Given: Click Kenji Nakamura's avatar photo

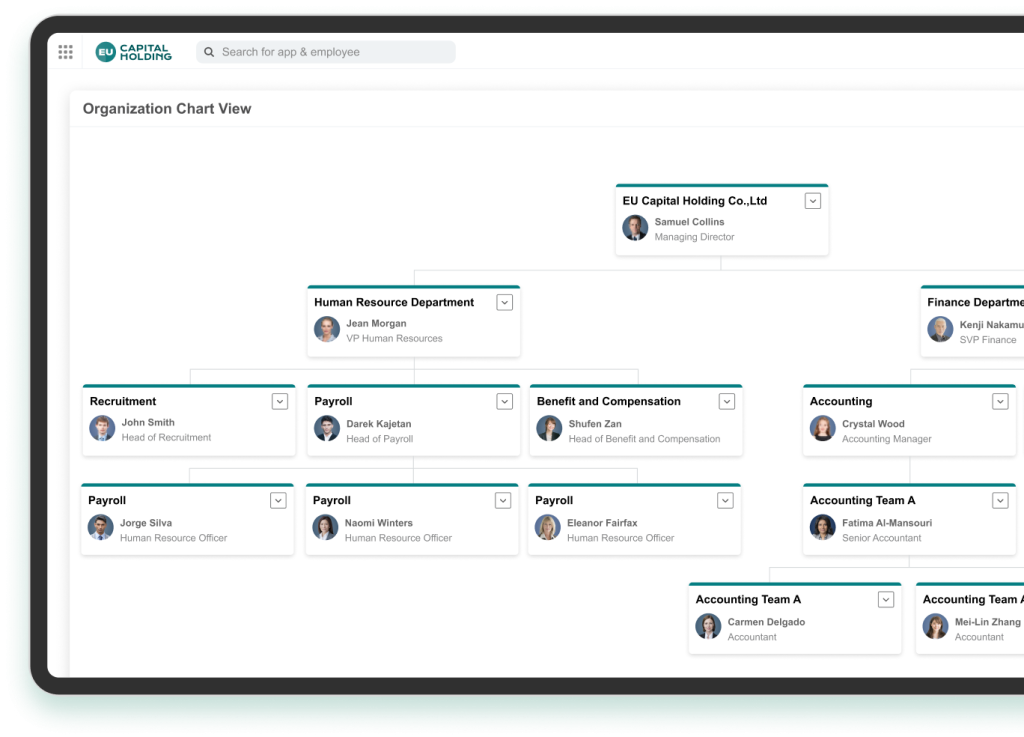Looking at the screenshot, I should coord(940,330).
